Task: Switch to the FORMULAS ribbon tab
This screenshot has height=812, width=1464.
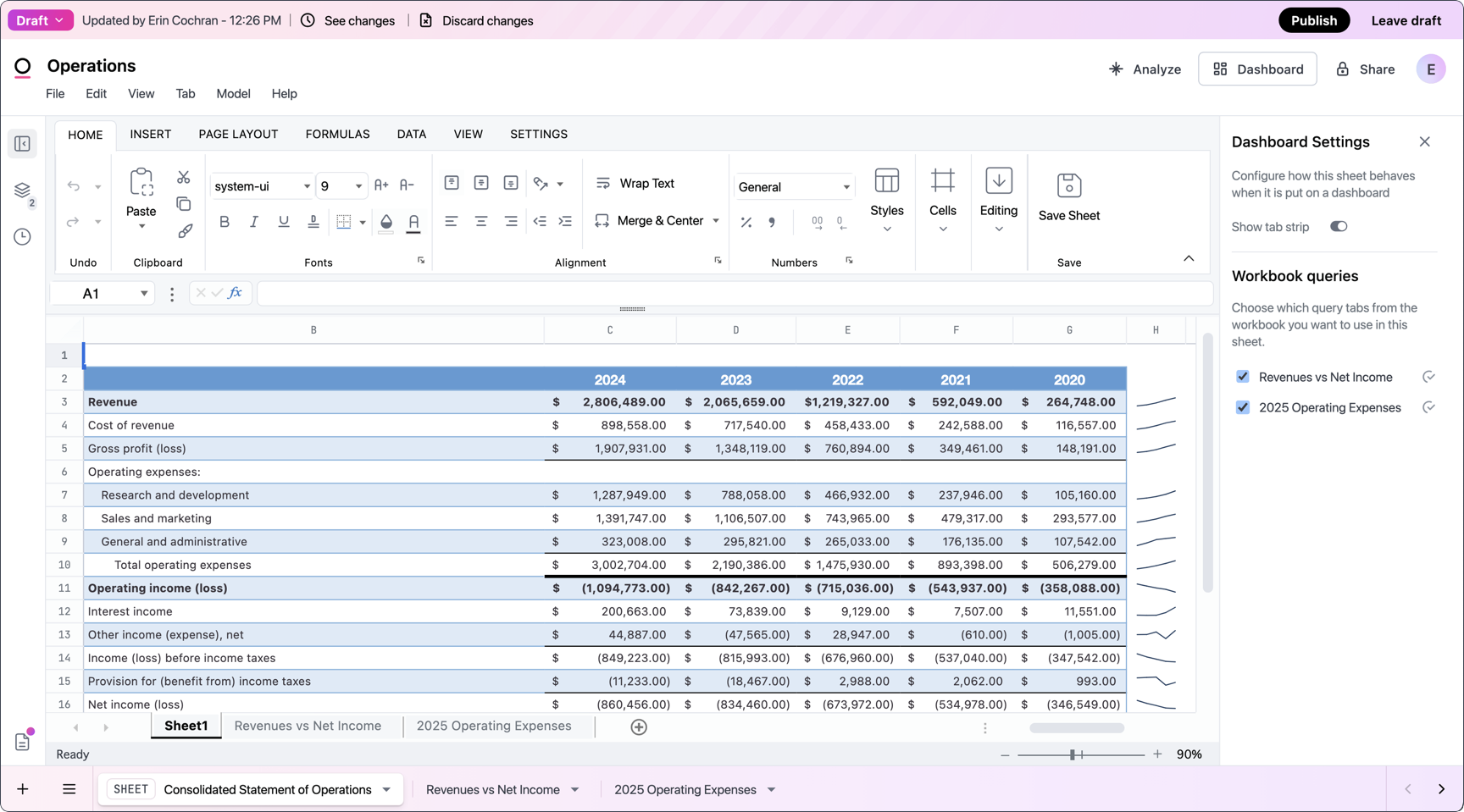Action: pyautogui.click(x=337, y=134)
